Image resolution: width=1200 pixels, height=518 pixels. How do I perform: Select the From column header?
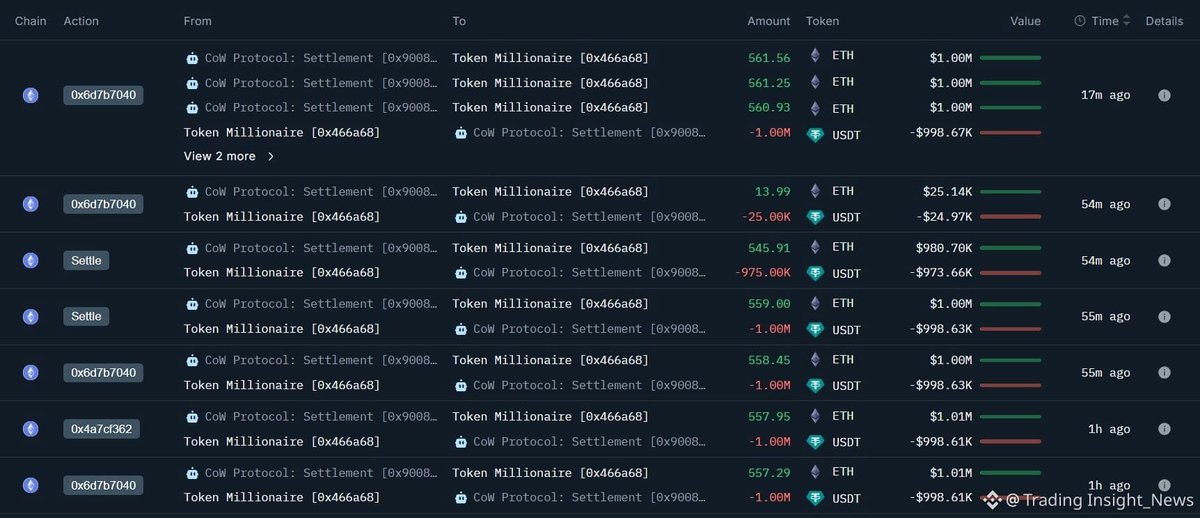click(198, 21)
